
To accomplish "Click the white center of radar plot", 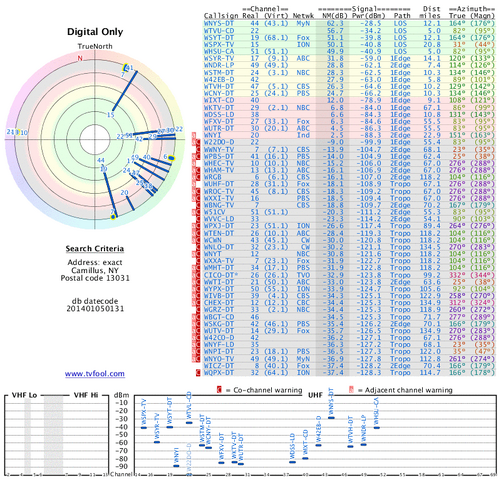I will 95,139.
